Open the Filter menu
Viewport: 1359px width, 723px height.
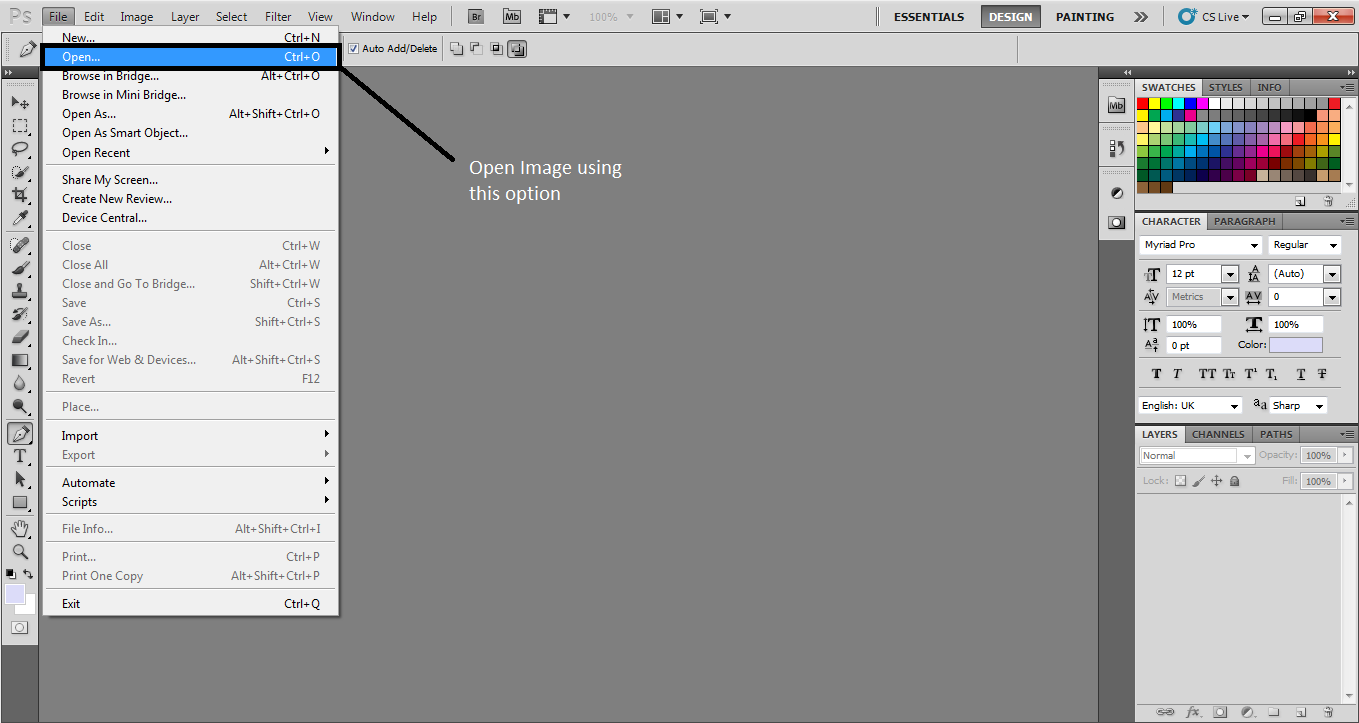pos(278,17)
